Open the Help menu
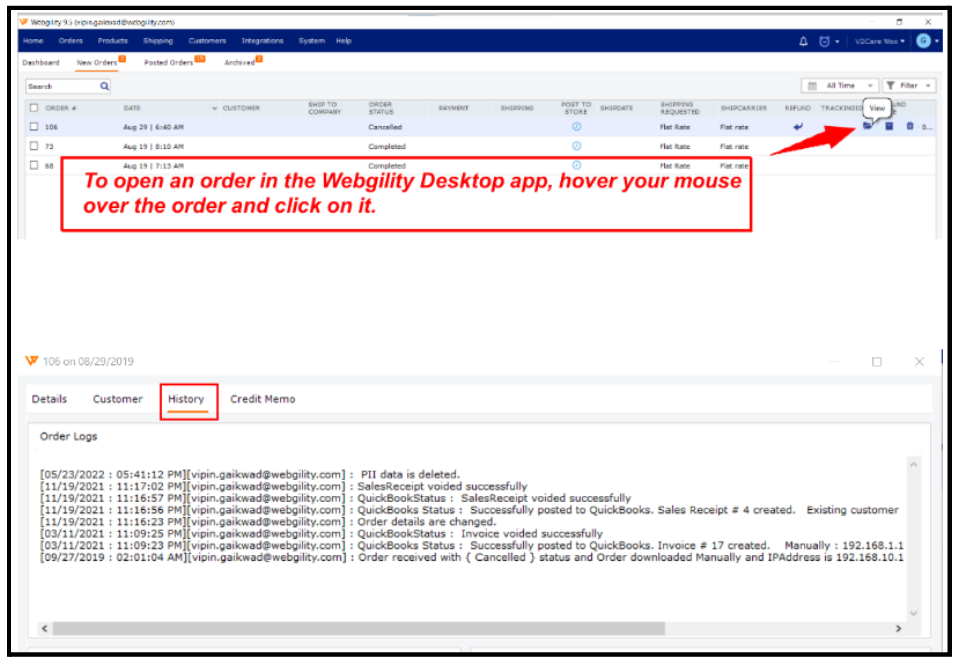The image size is (960, 665). point(343,41)
